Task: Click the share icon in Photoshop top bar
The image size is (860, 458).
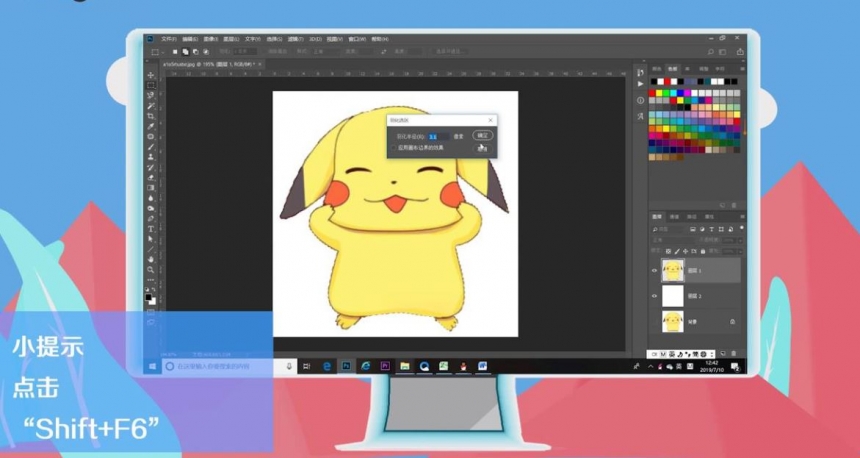Action: [740, 52]
